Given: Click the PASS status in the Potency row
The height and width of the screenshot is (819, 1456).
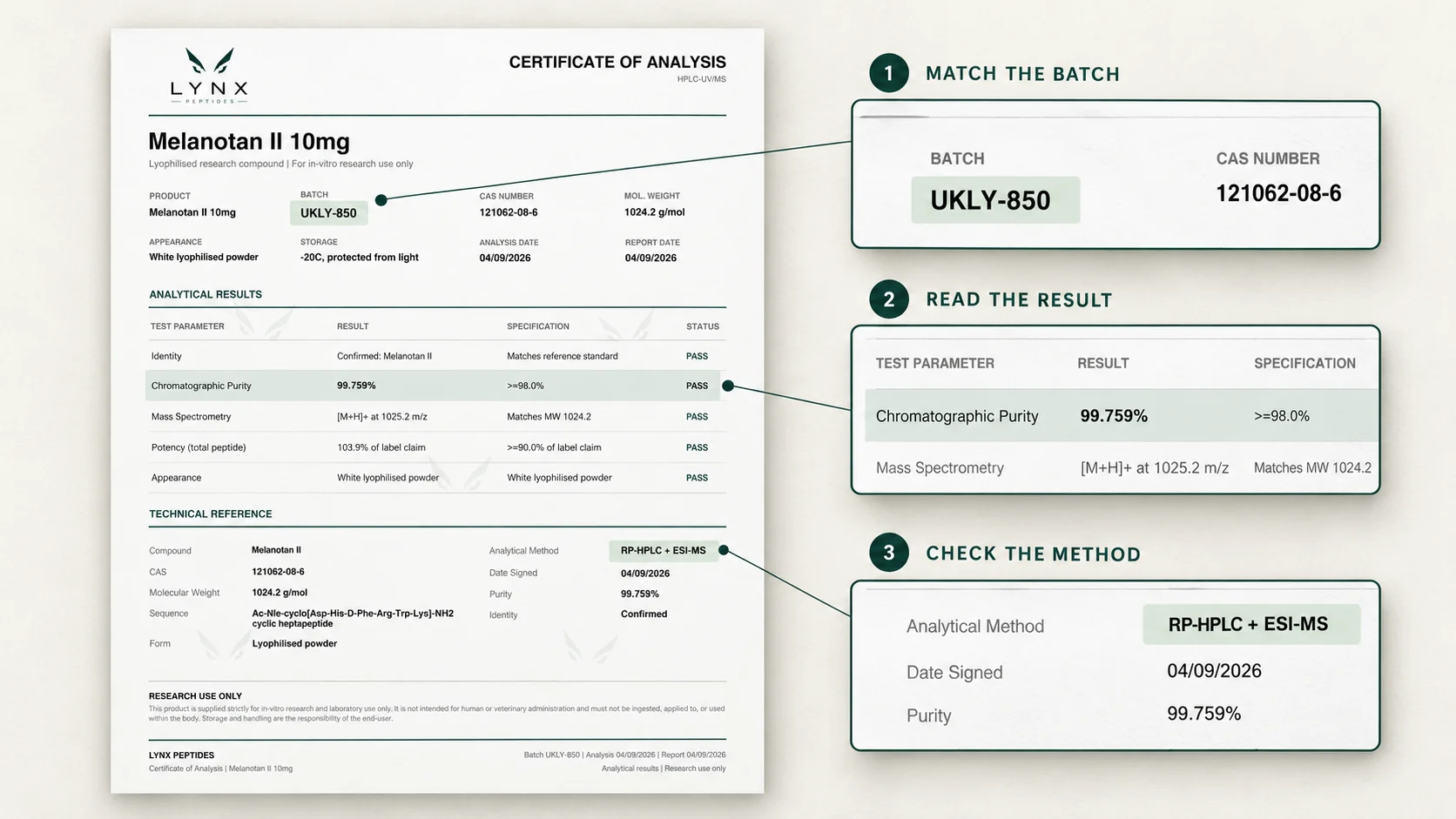Looking at the screenshot, I should [697, 447].
